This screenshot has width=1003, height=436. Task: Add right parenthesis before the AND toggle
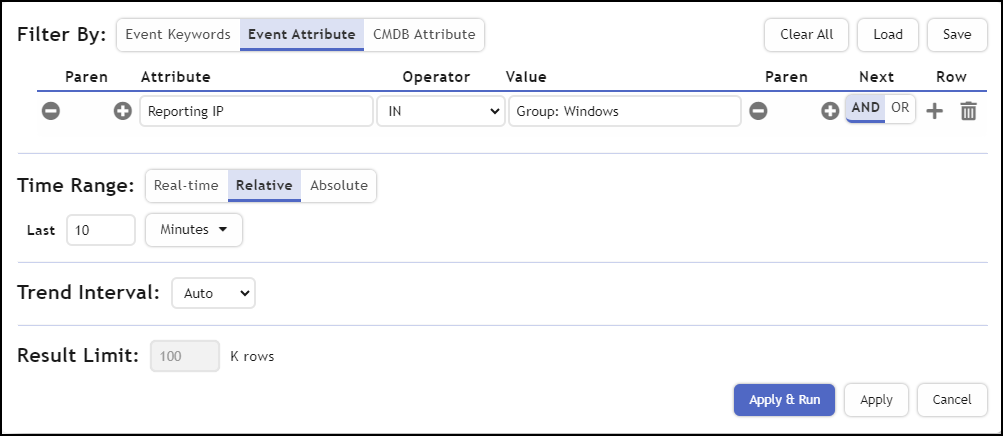pyautogui.click(x=830, y=111)
